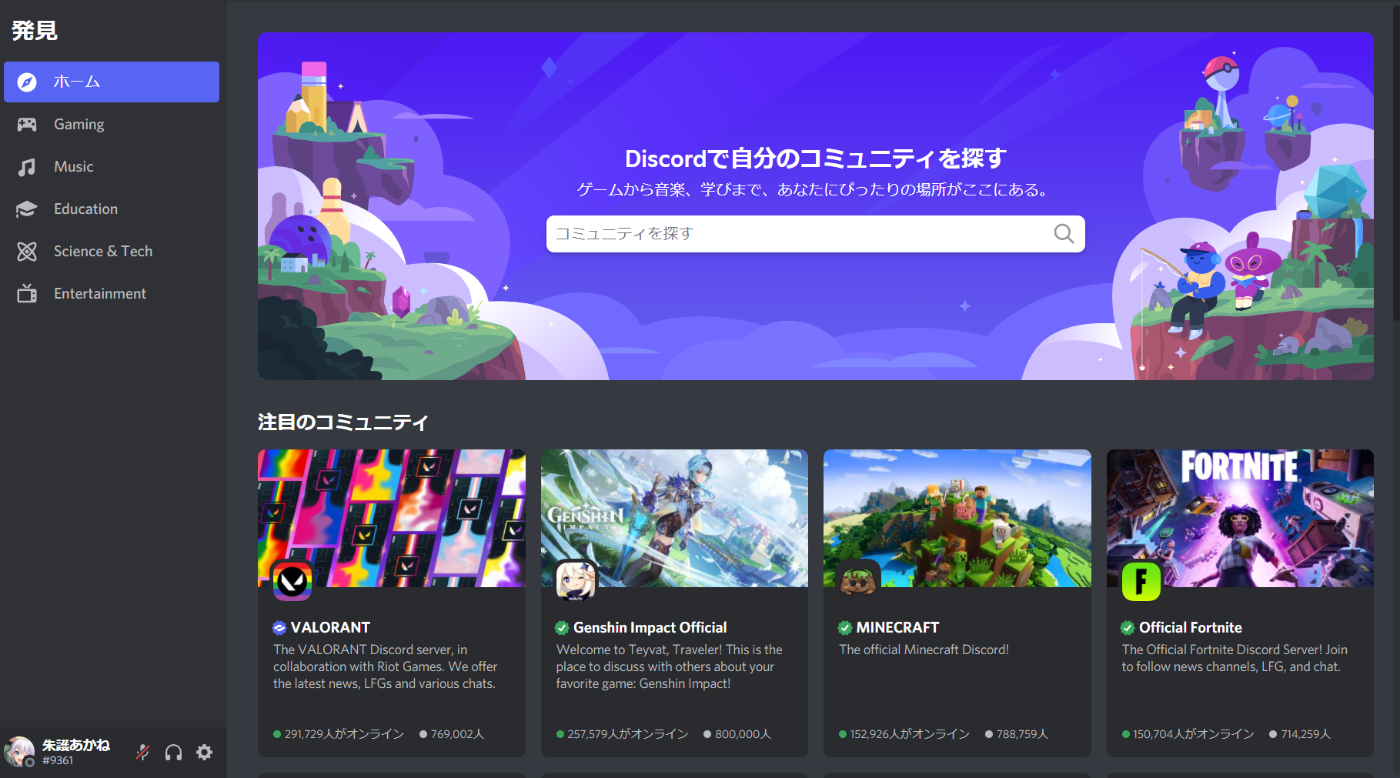Click the VALORANT server logo icon
This screenshot has height=778, width=1400.
[292, 581]
